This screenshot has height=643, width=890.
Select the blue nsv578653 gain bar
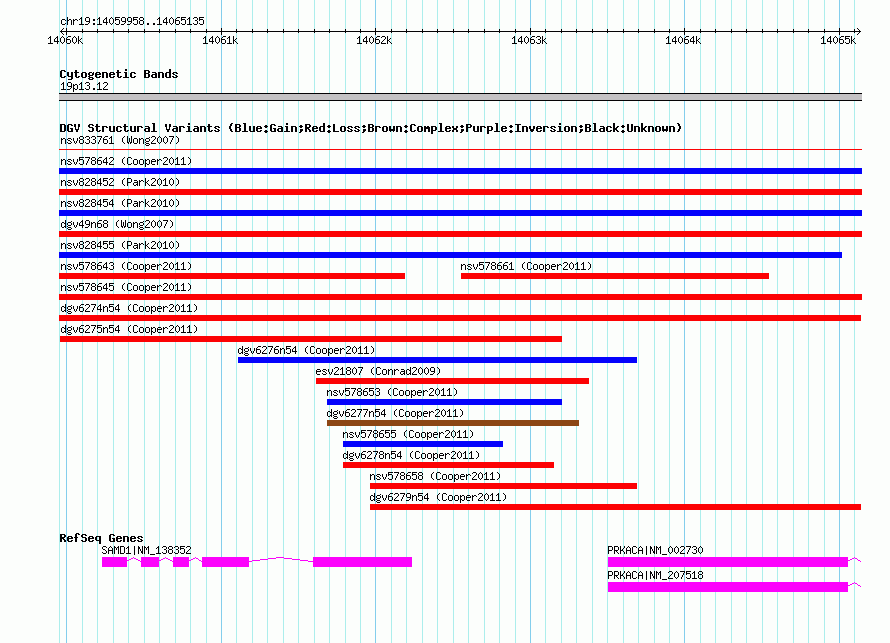coord(444,402)
